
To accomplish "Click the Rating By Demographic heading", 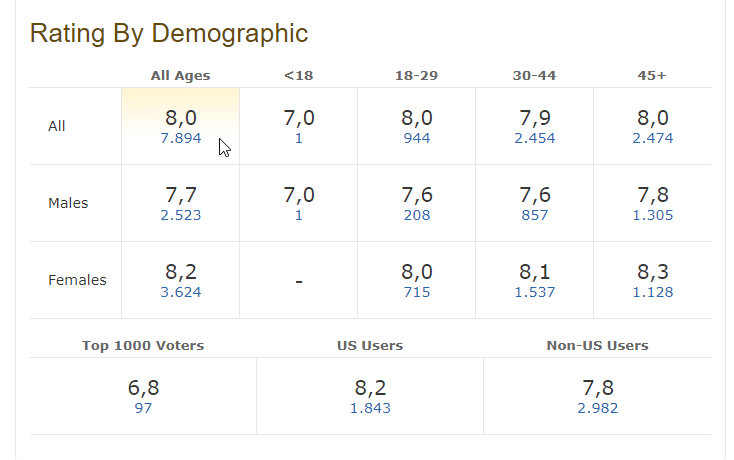I will click(x=169, y=33).
